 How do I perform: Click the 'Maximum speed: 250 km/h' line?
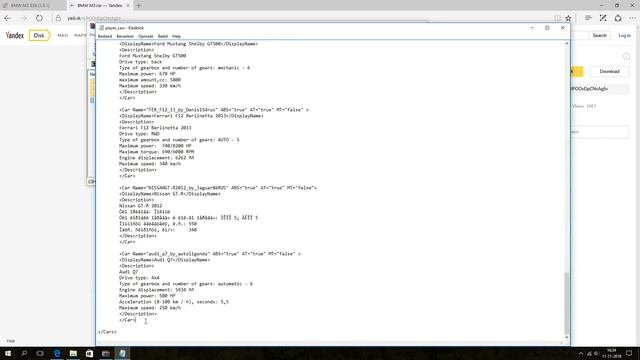[x=150, y=308]
